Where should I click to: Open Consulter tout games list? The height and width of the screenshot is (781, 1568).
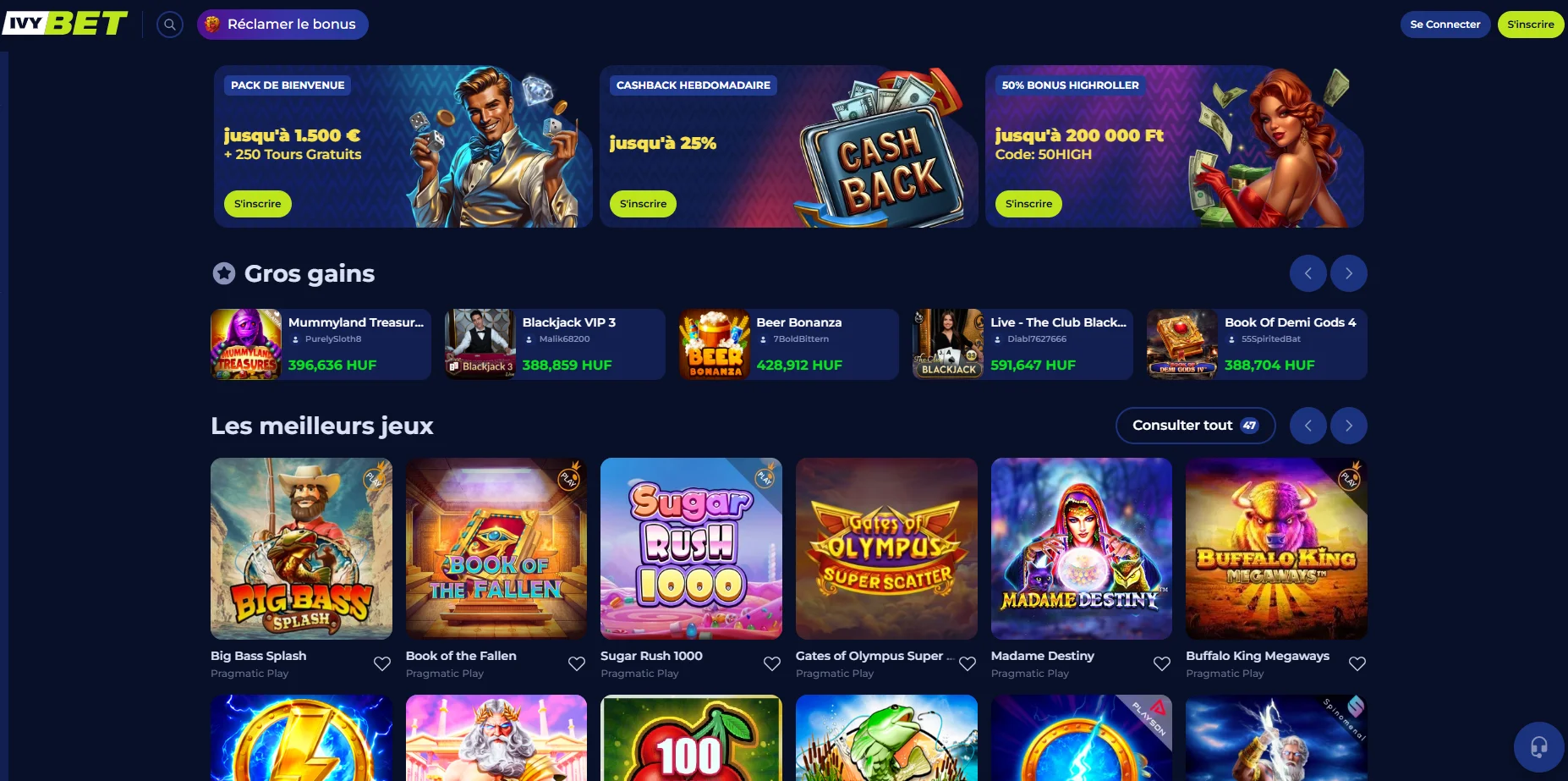[1196, 426]
